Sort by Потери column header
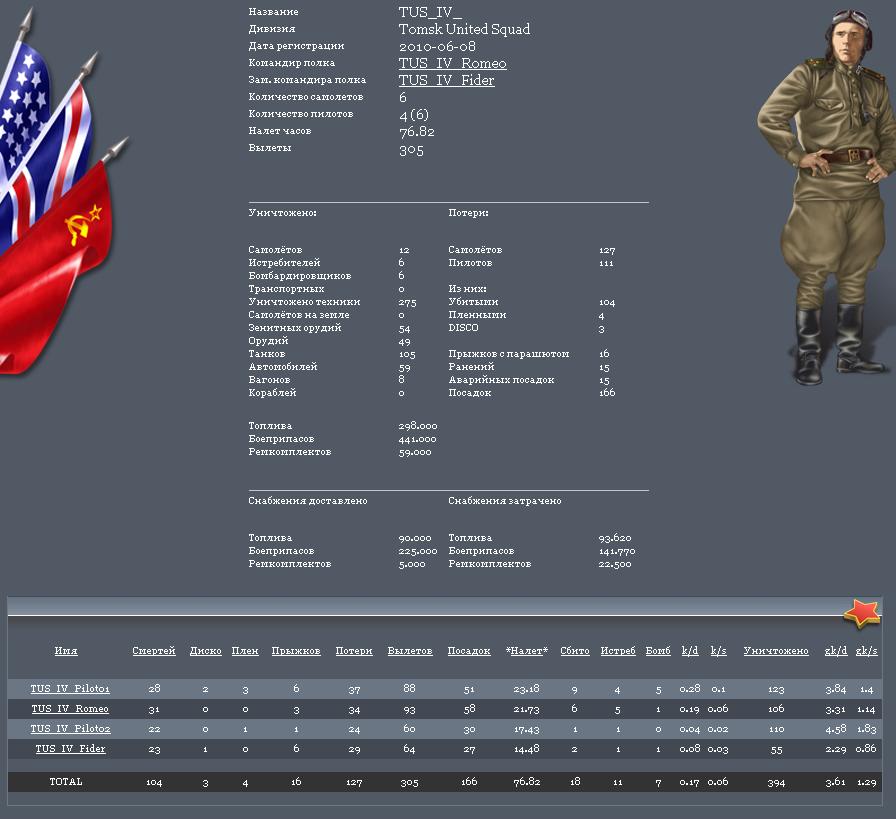The height and width of the screenshot is (819, 896). point(354,651)
